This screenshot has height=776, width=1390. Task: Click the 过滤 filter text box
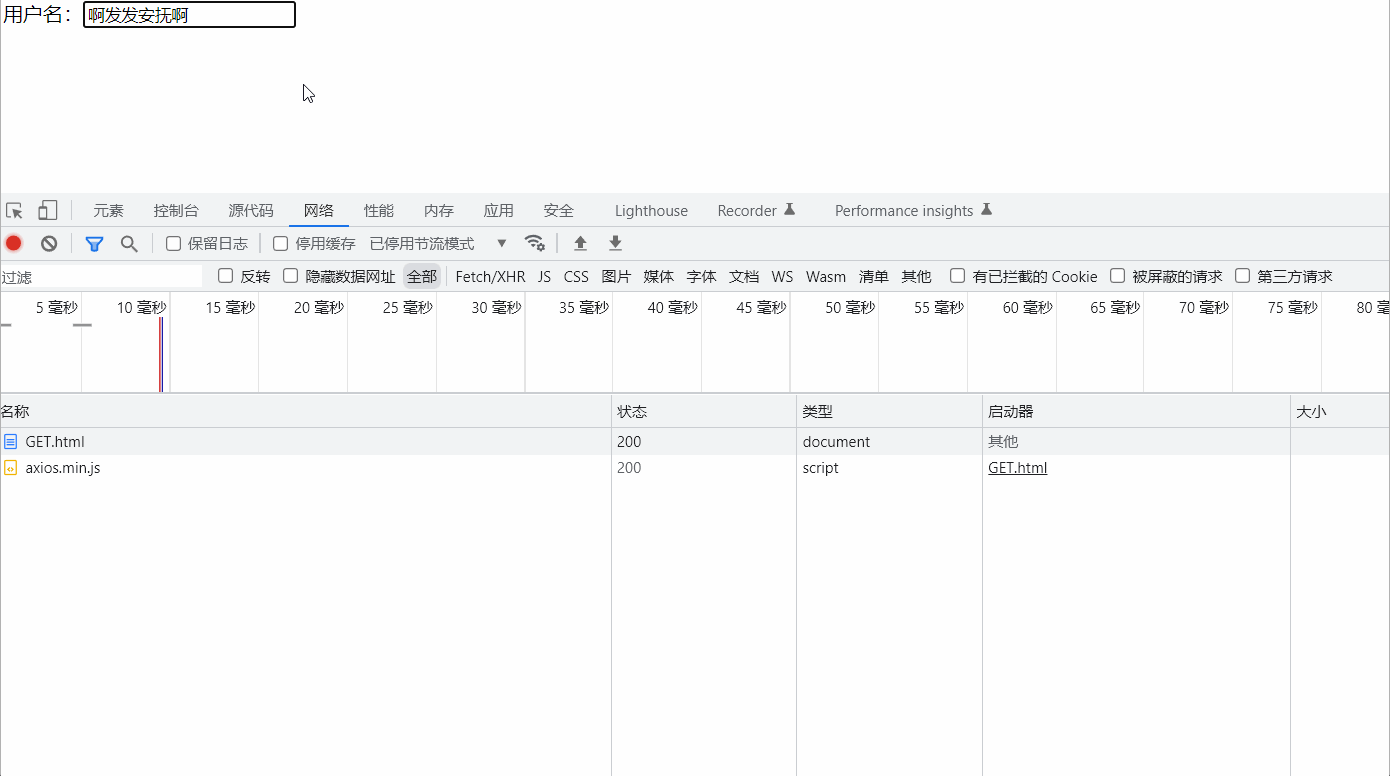tap(101, 277)
